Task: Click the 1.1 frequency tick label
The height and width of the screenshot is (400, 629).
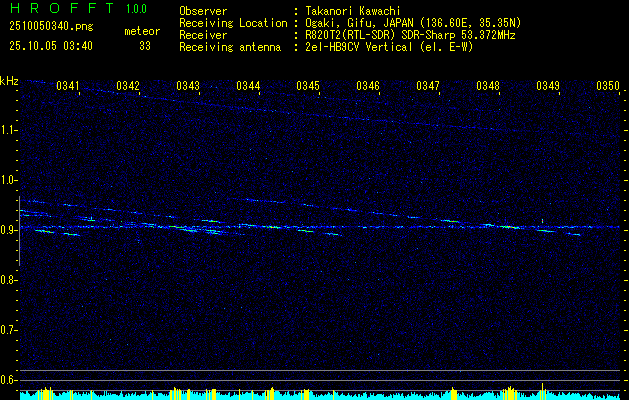Action: (x=9, y=130)
